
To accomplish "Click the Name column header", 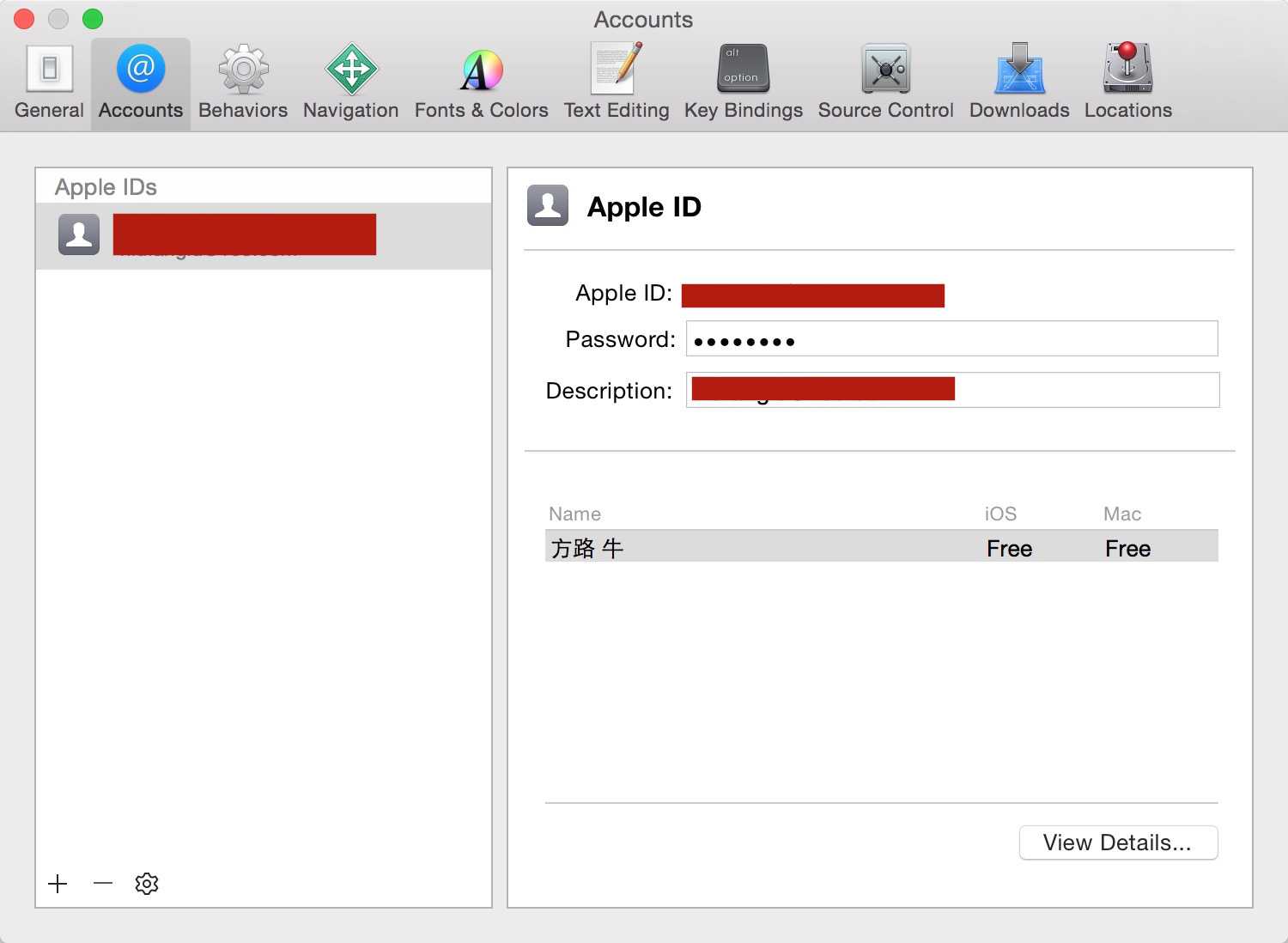I will click(x=574, y=514).
